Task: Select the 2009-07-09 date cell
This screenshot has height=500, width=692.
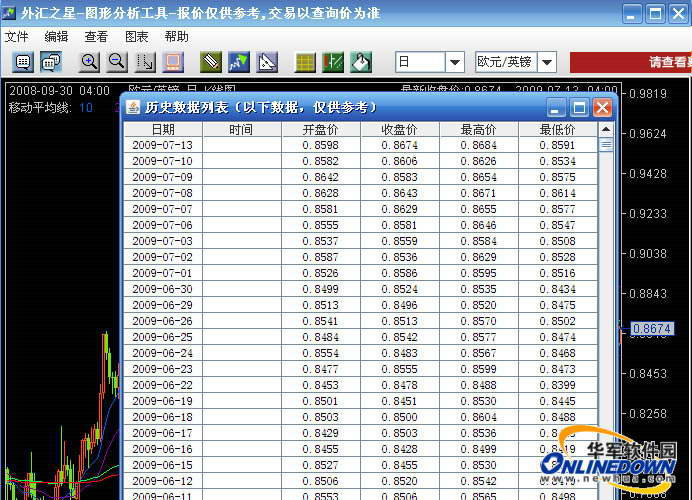Action: pos(163,177)
